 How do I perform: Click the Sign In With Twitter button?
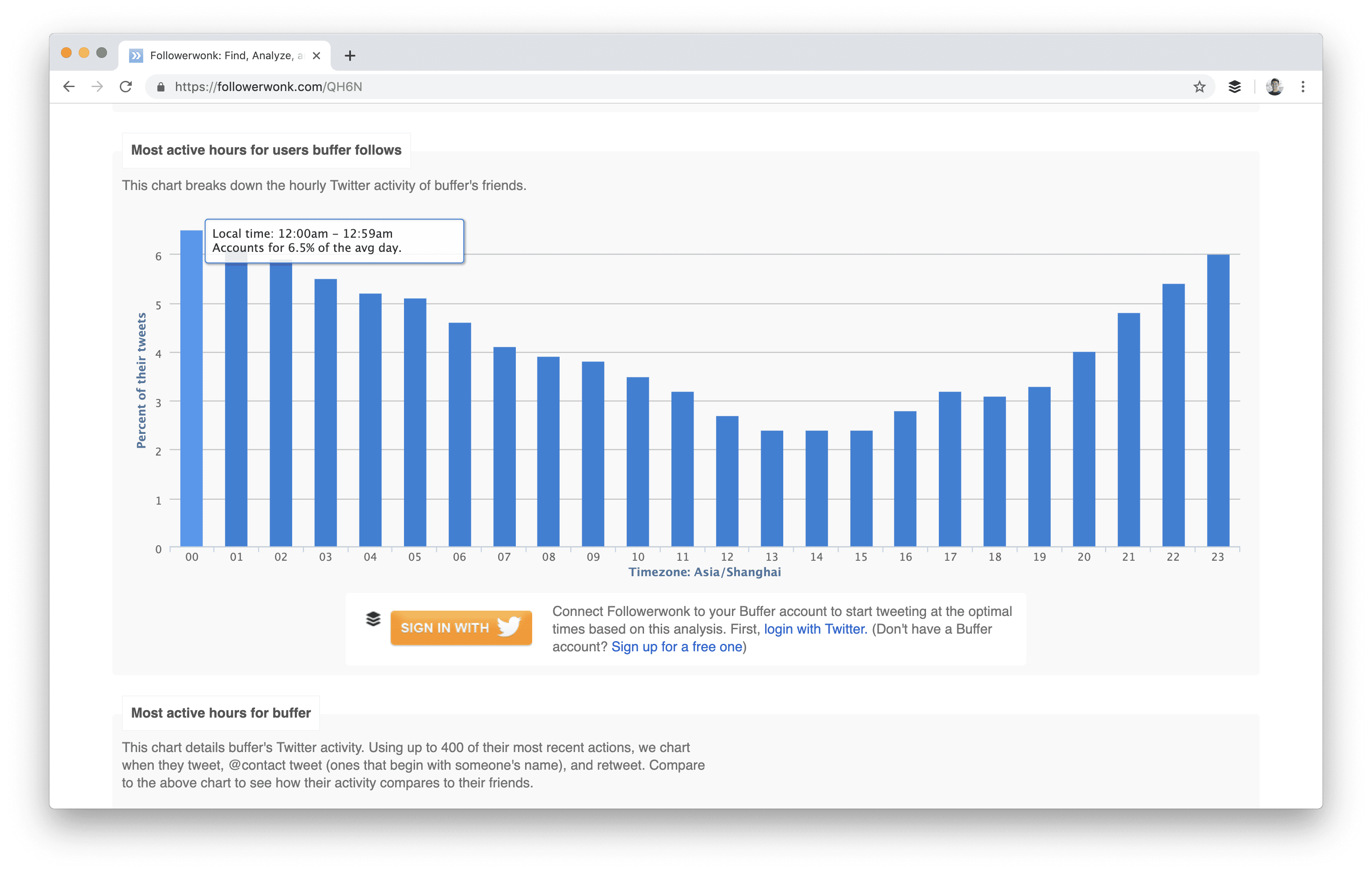pyautogui.click(x=461, y=627)
